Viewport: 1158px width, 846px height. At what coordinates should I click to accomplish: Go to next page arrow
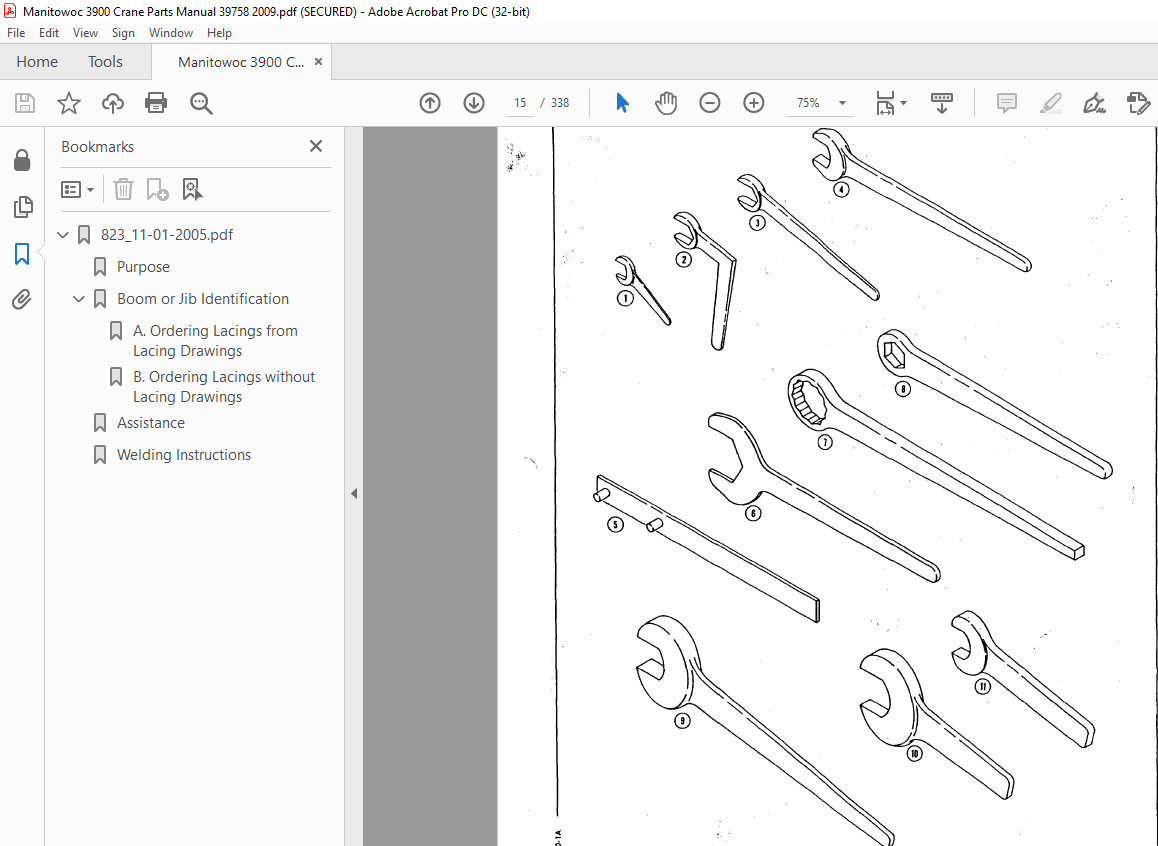pos(474,103)
